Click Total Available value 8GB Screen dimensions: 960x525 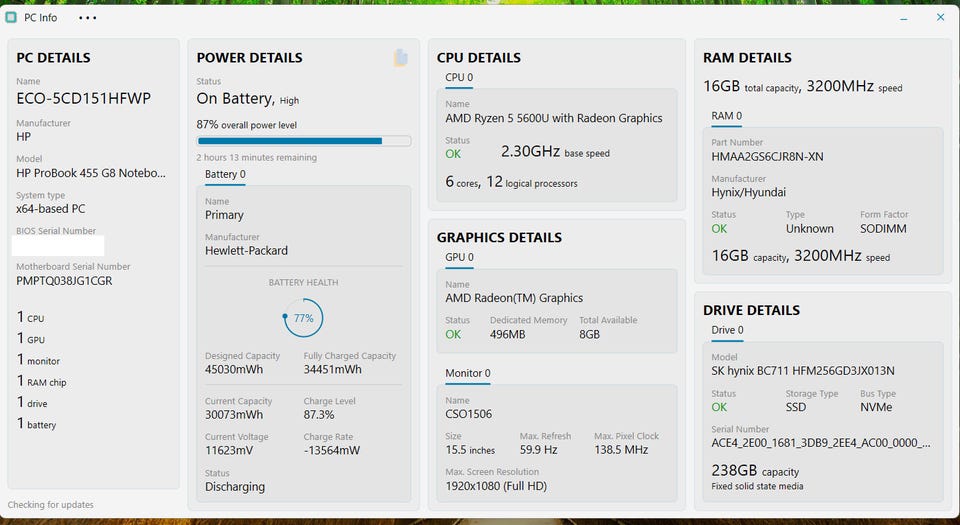click(590, 335)
